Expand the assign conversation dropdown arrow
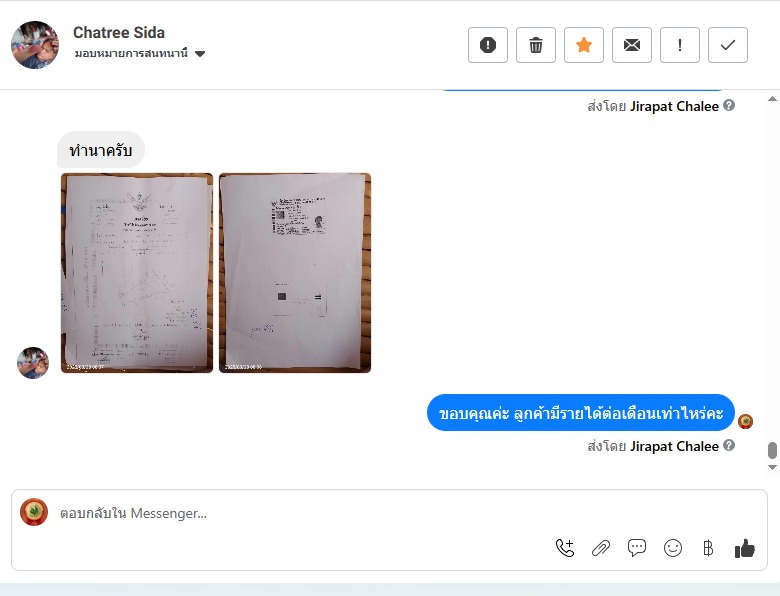Image resolution: width=780 pixels, height=596 pixels. point(200,54)
